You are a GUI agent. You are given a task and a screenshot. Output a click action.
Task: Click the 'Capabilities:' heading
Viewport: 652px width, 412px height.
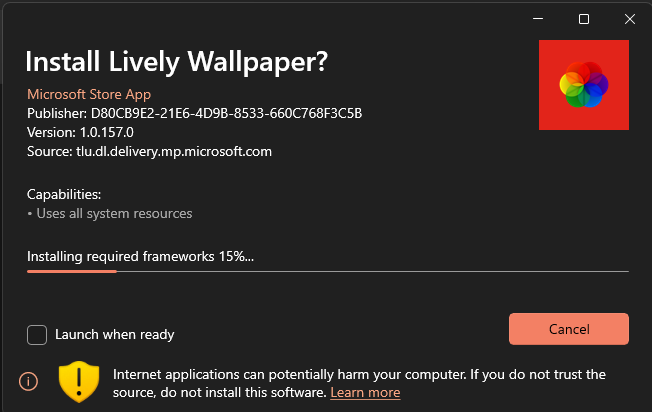64,194
